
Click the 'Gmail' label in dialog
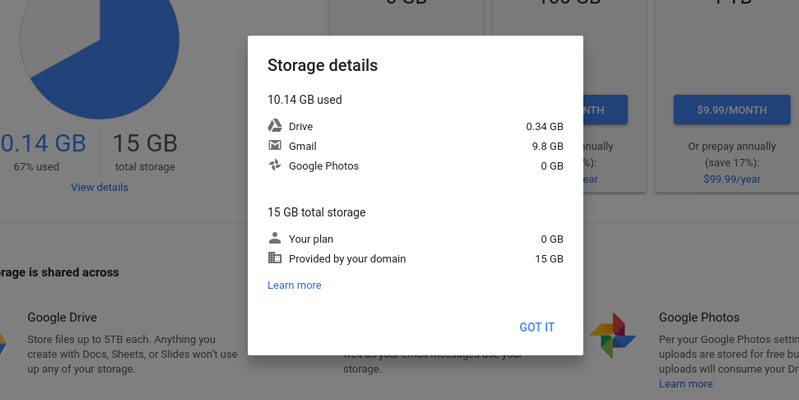tap(303, 146)
